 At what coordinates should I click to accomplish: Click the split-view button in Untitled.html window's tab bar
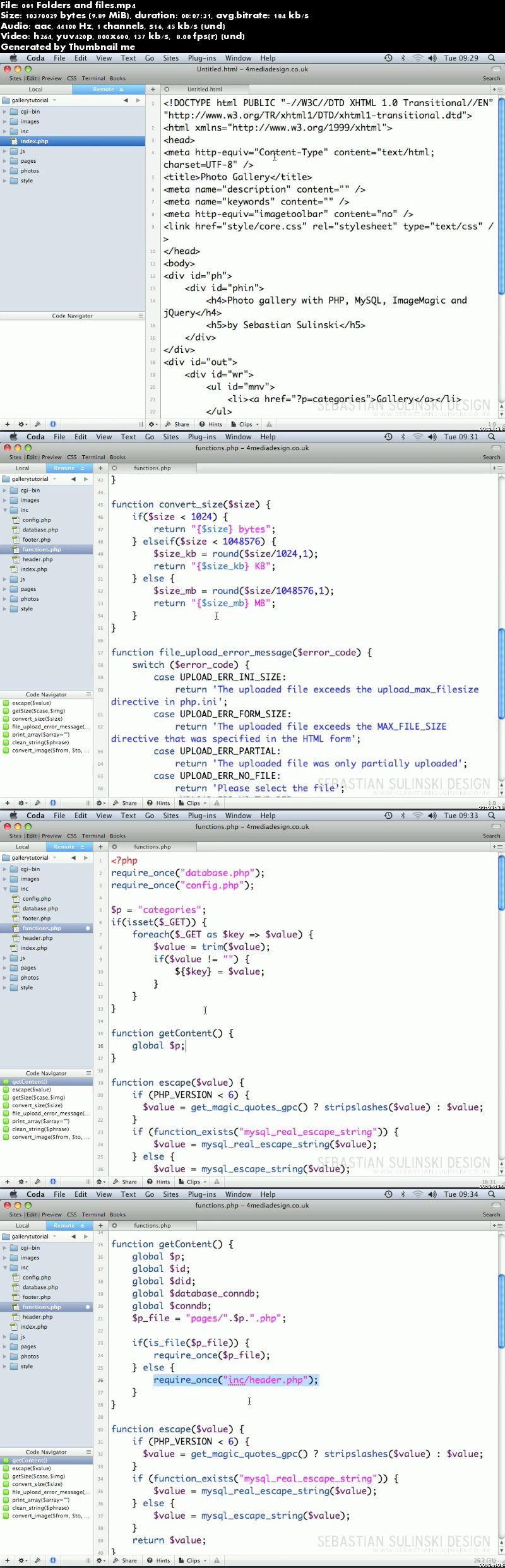[x=497, y=90]
